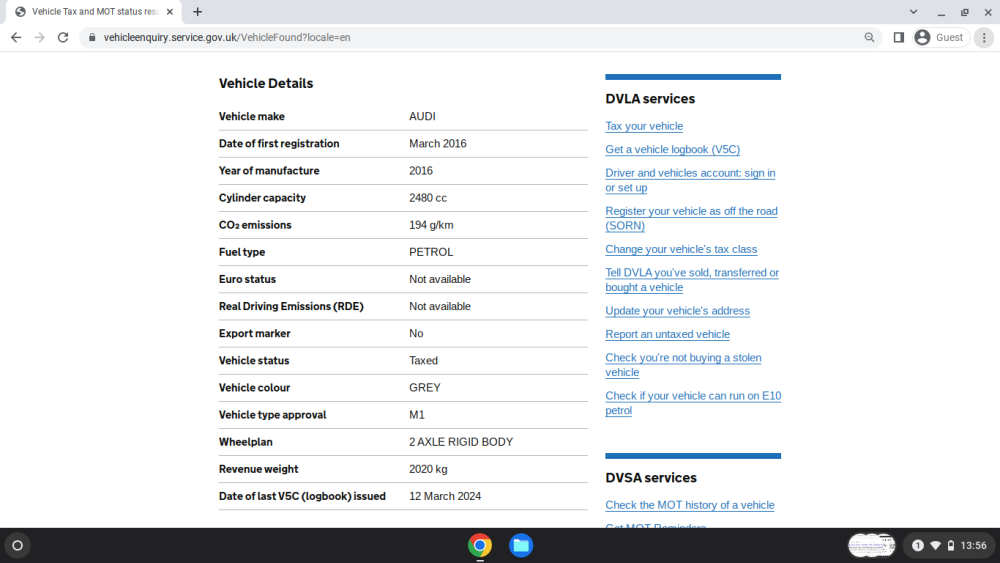Open Update your vehicle's address link
Viewport: 1000px width, 563px height.
[x=677, y=311]
